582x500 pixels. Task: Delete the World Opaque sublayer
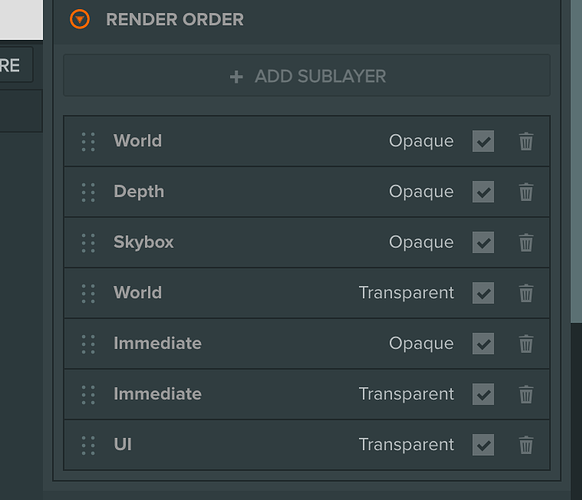(526, 141)
